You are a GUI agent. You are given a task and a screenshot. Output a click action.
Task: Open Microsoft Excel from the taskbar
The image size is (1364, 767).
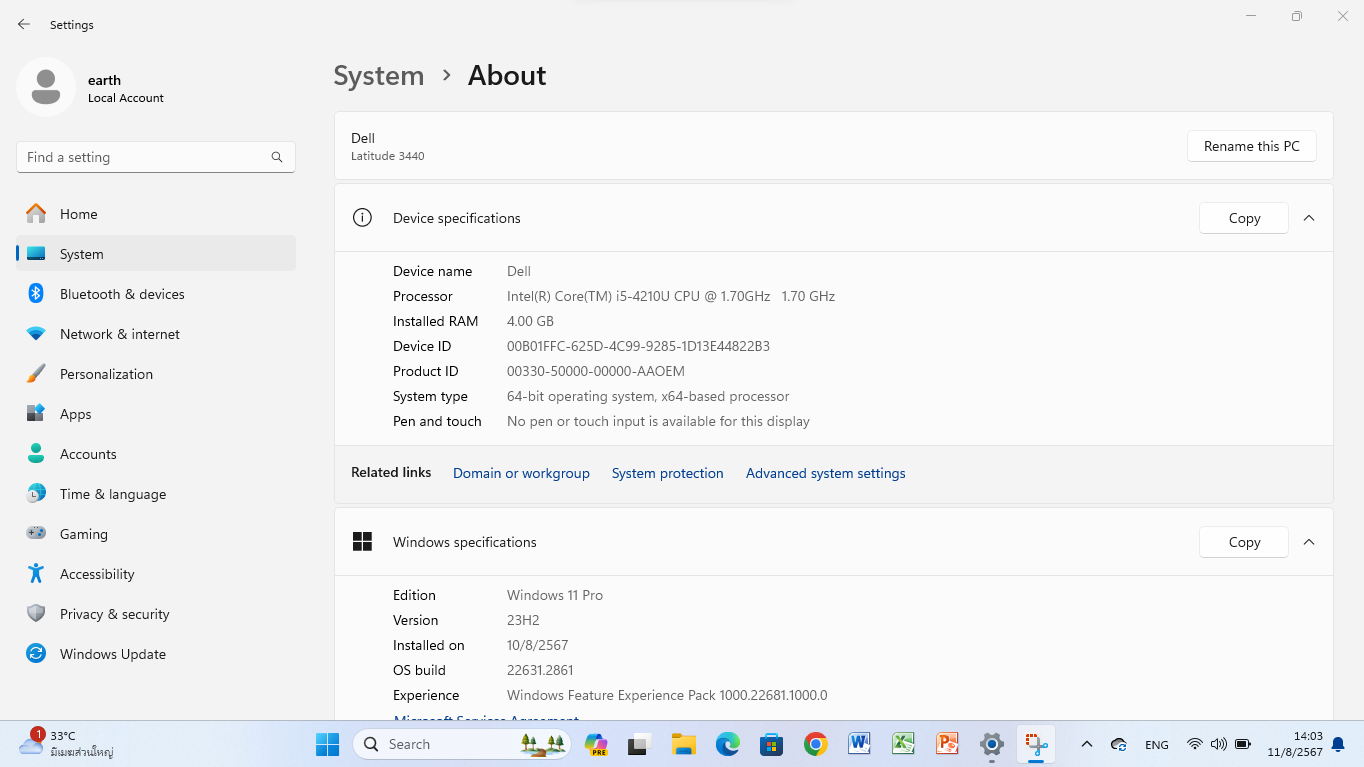903,744
